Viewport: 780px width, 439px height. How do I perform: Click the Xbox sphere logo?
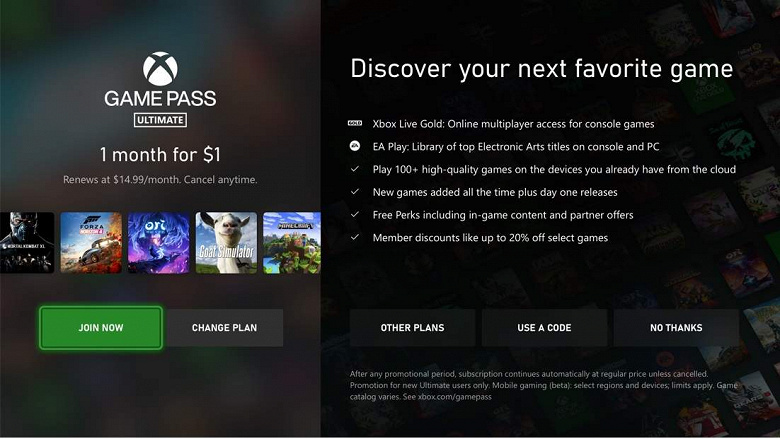click(x=160, y=69)
